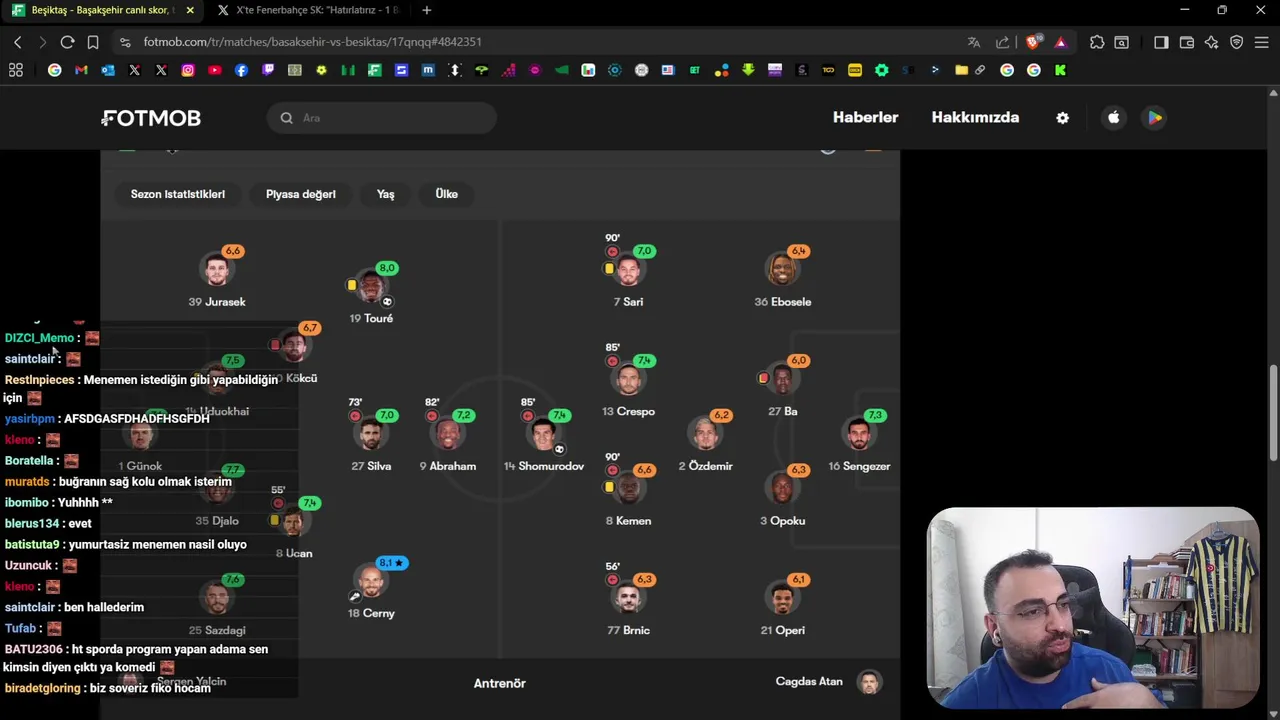Click the Ara search field

tap(382, 118)
